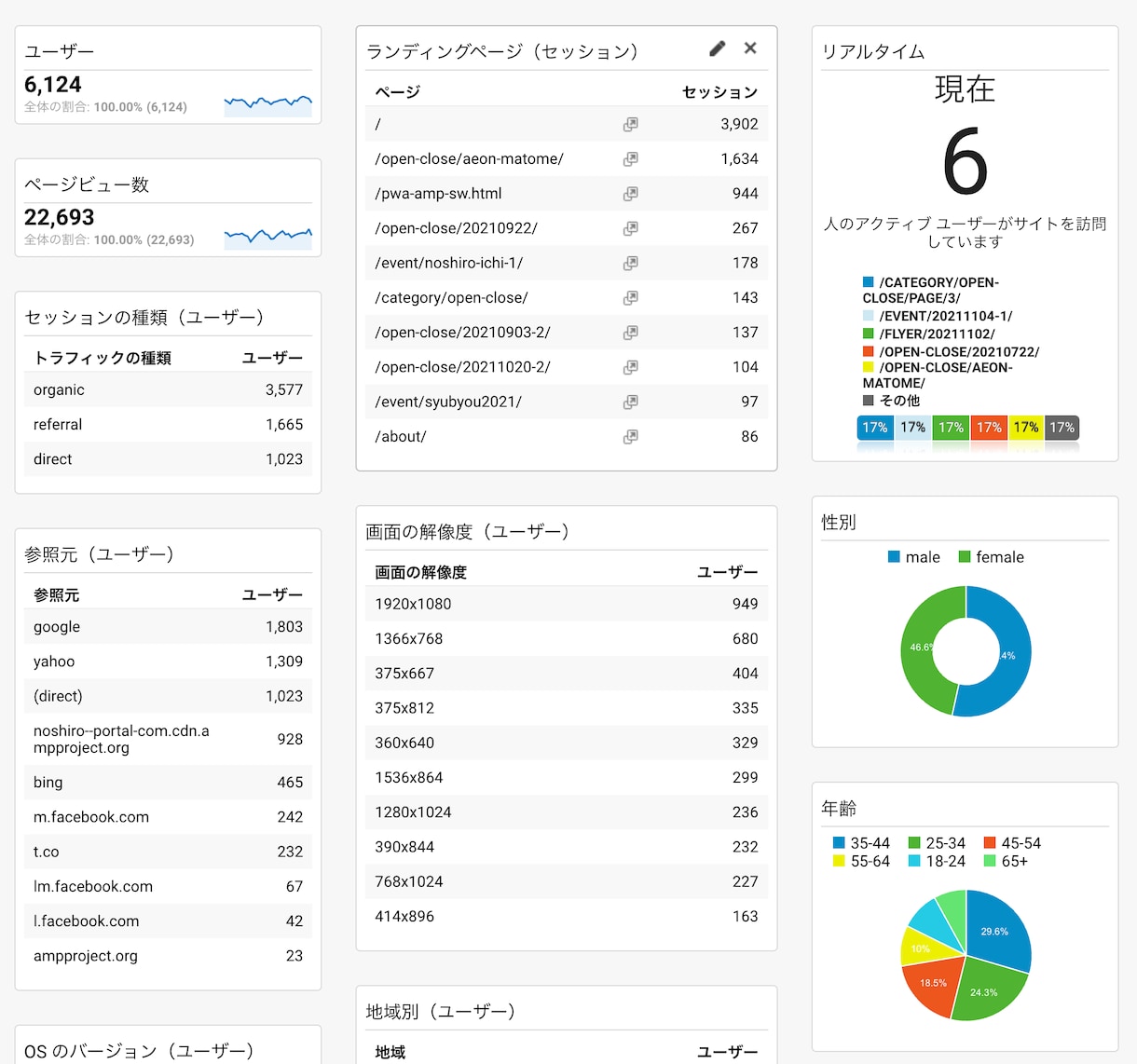Select the 65+ age legend swatch

pos(990,862)
